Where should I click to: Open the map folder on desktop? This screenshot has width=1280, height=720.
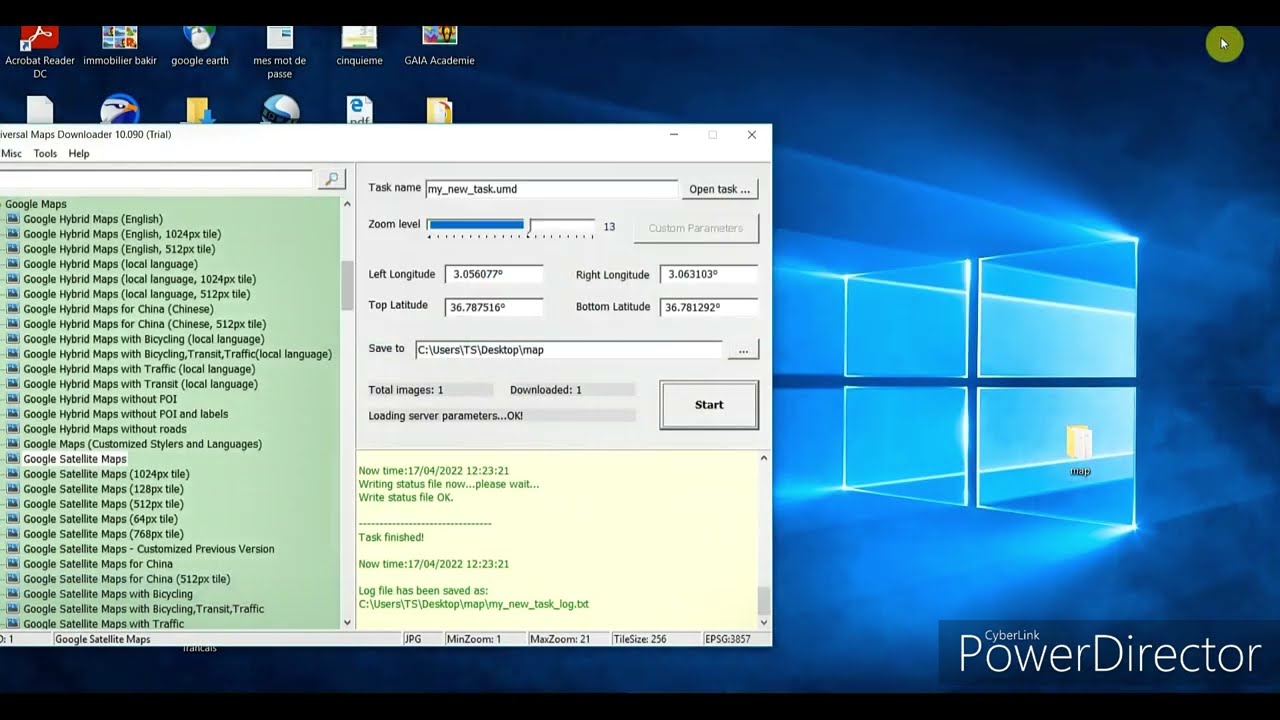pos(1080,451)
